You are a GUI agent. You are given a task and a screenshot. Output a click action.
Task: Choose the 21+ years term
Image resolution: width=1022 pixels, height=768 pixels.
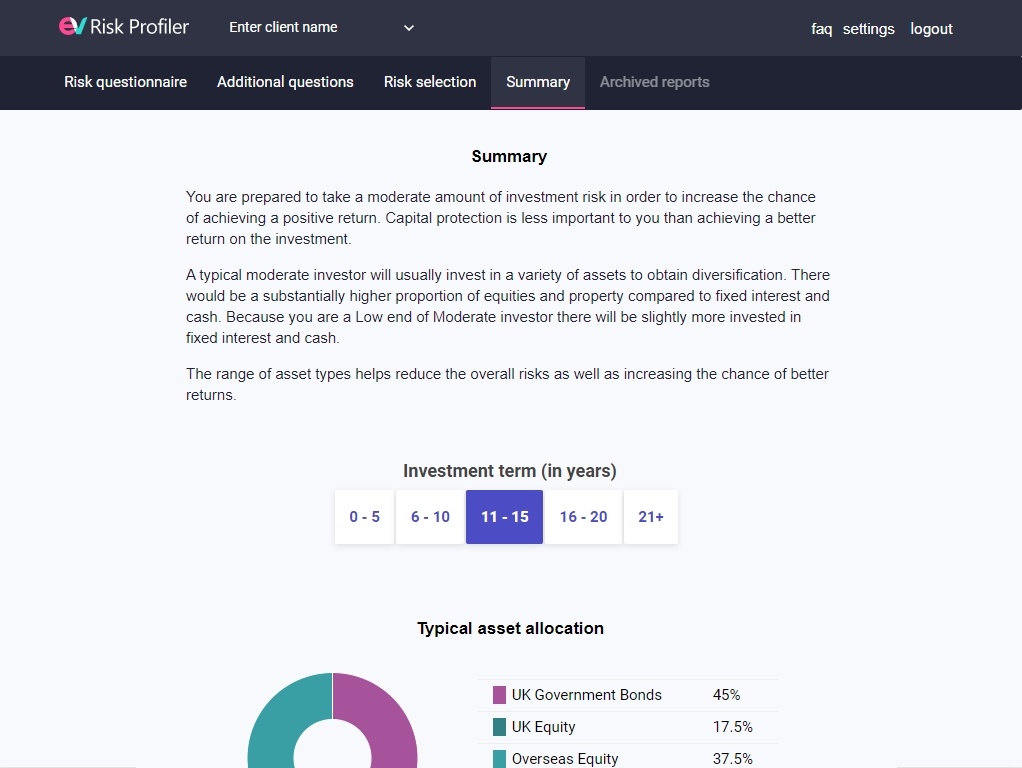(x=650, y=517)
